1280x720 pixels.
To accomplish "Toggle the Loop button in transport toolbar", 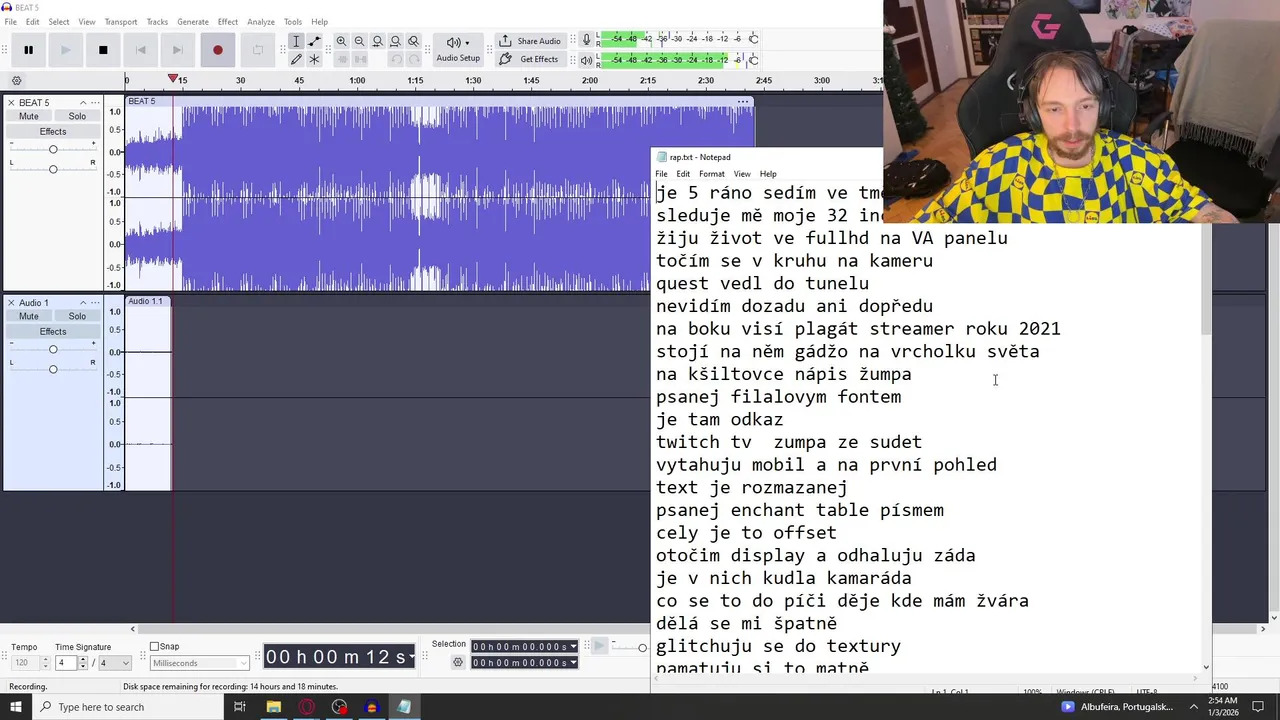I will coord(257,50).
